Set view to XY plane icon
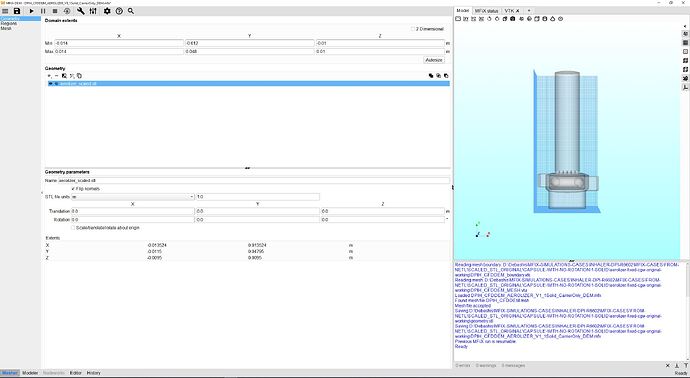Viewport: 690px width, 378px height. (466, 19)
